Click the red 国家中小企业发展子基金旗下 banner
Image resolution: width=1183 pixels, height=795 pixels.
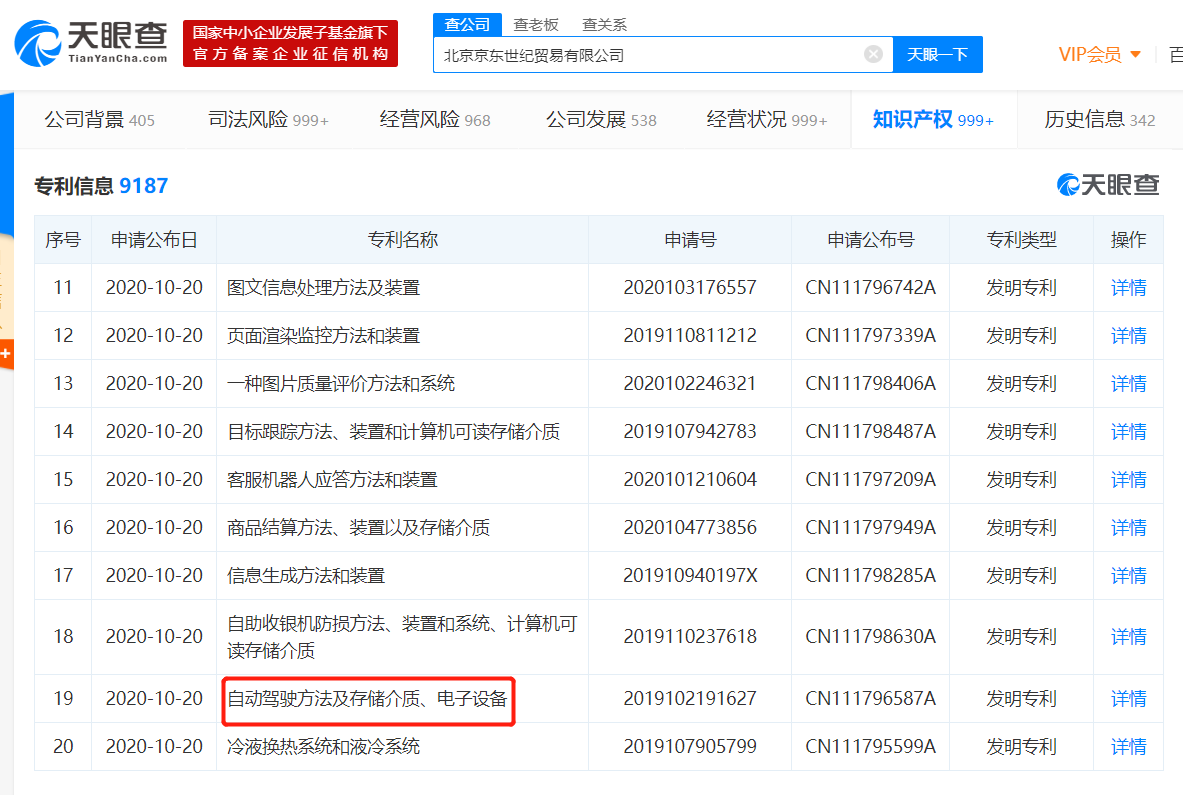coord(290,43)
